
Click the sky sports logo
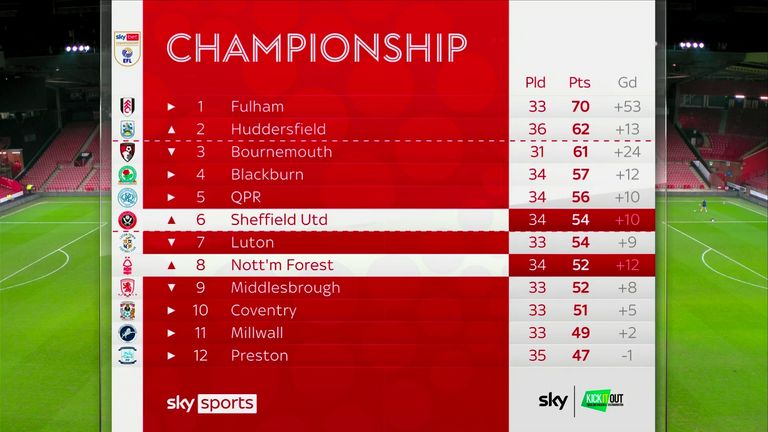212,403
